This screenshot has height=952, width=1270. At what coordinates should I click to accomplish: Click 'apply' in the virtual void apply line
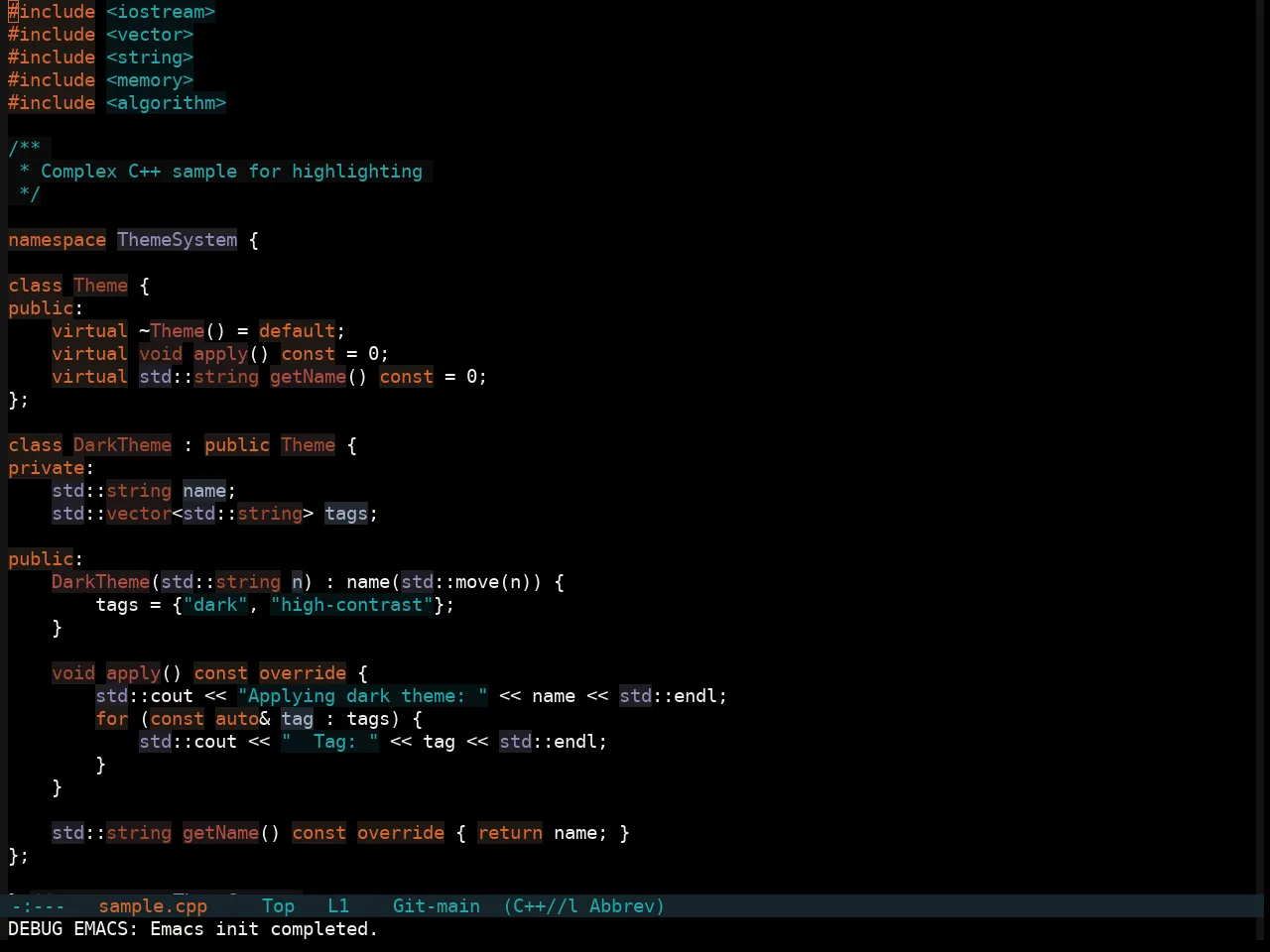(x=220, y=354)
